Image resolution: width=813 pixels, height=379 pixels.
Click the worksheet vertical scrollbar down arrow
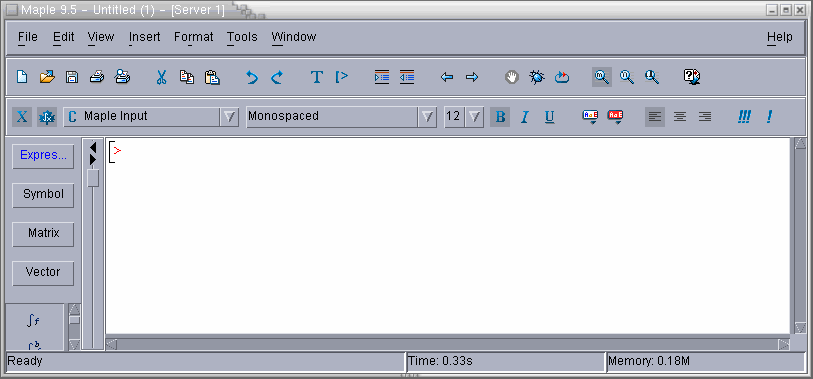[x=801, y=328]
